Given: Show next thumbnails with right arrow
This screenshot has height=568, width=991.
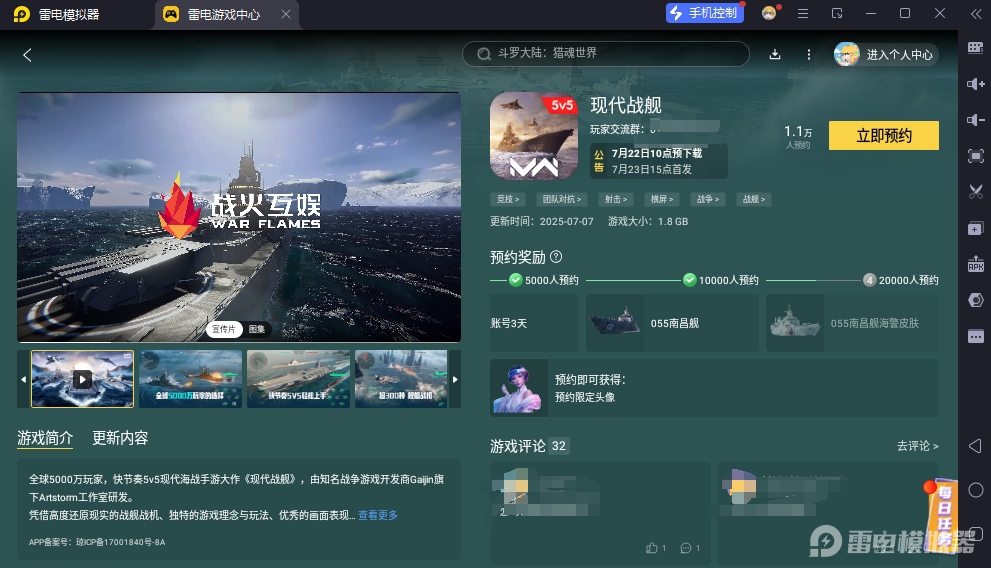Looking at the screenshot, I should tap(454, 379).
